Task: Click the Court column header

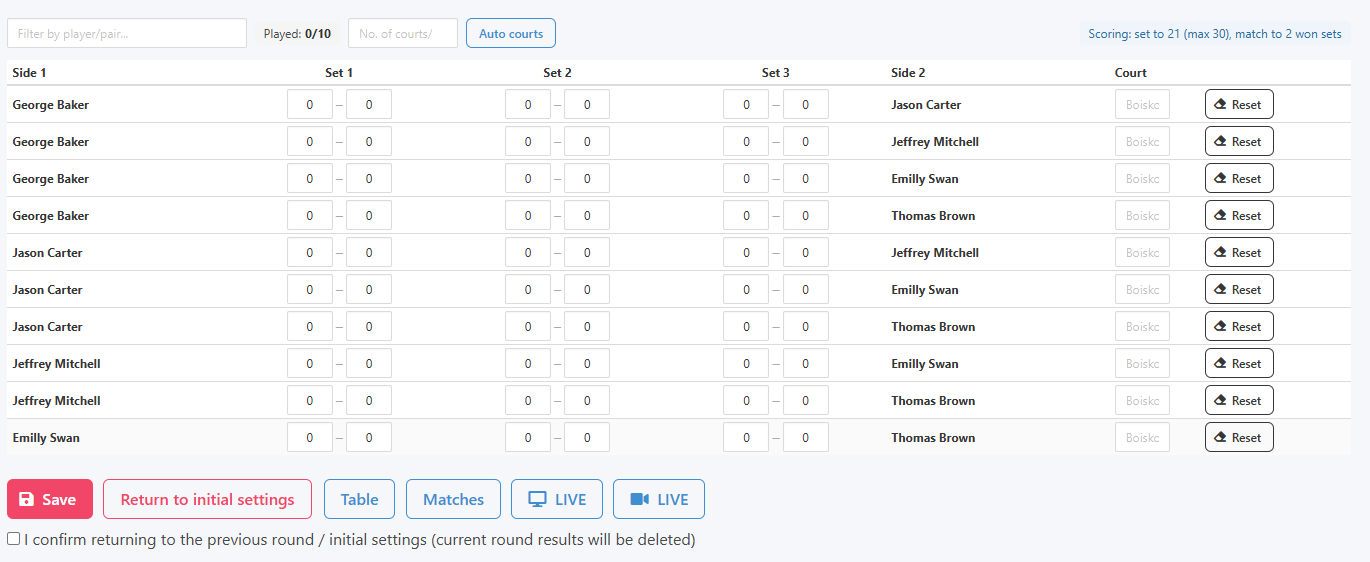Action: point(1131,73)
